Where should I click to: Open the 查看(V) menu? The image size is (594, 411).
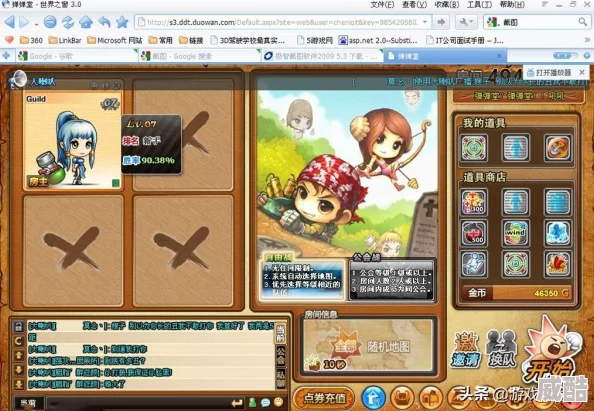414,5
